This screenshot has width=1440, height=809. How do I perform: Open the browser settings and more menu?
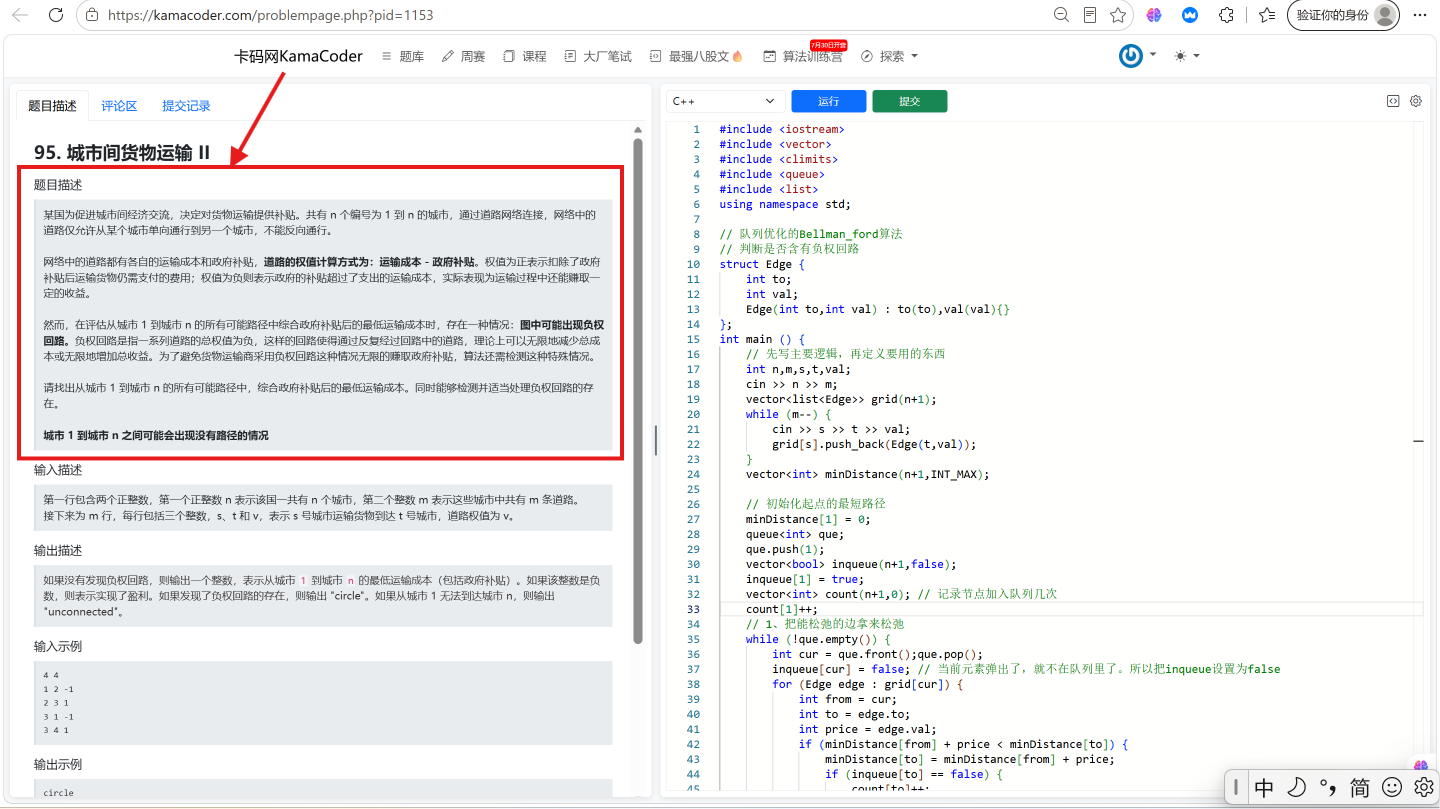point(1419,15)
